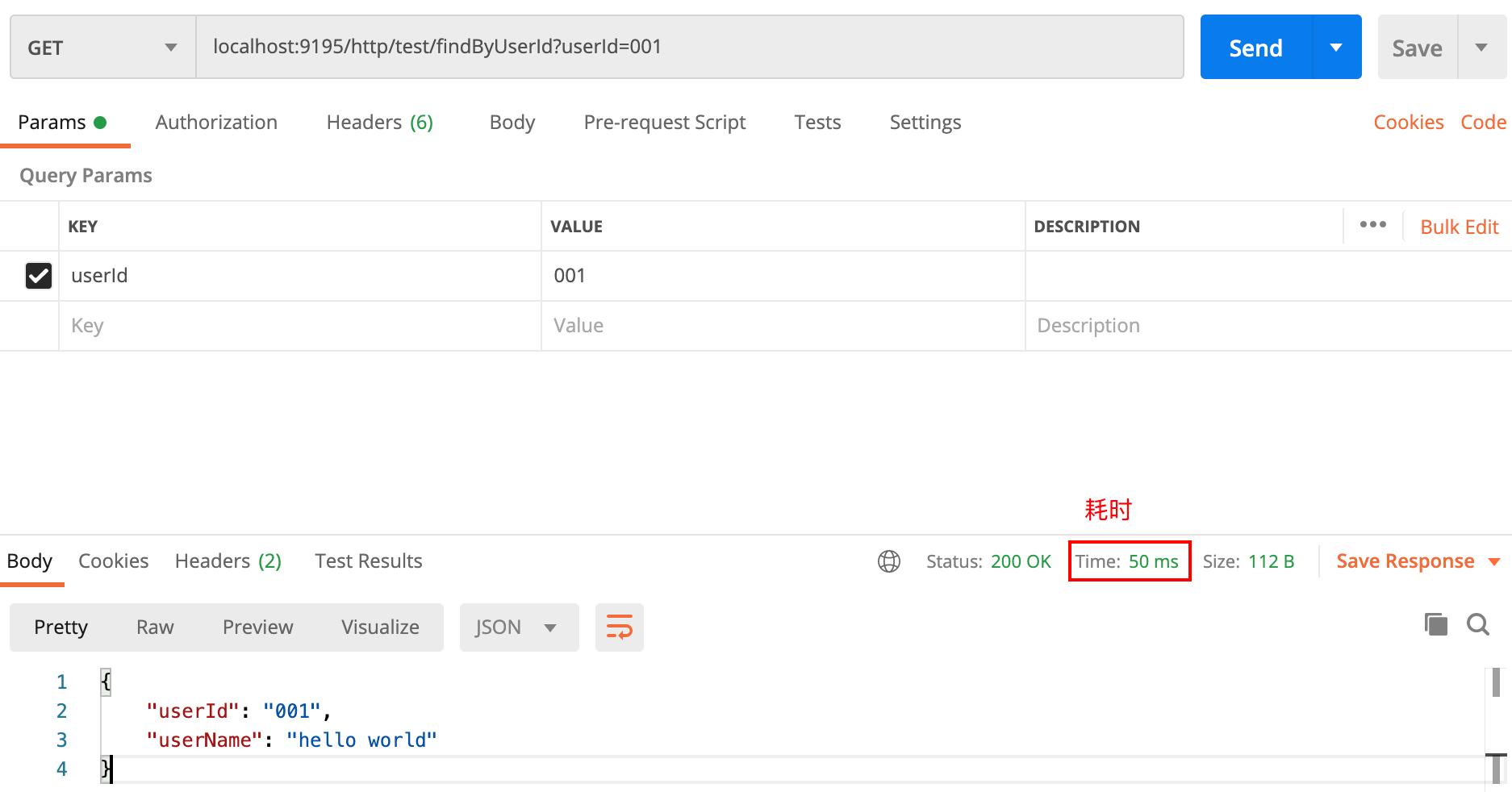The width and height of the screenshot is (1512, 792).
Task: Open the three-dots column options menu
Action: 1373,225
